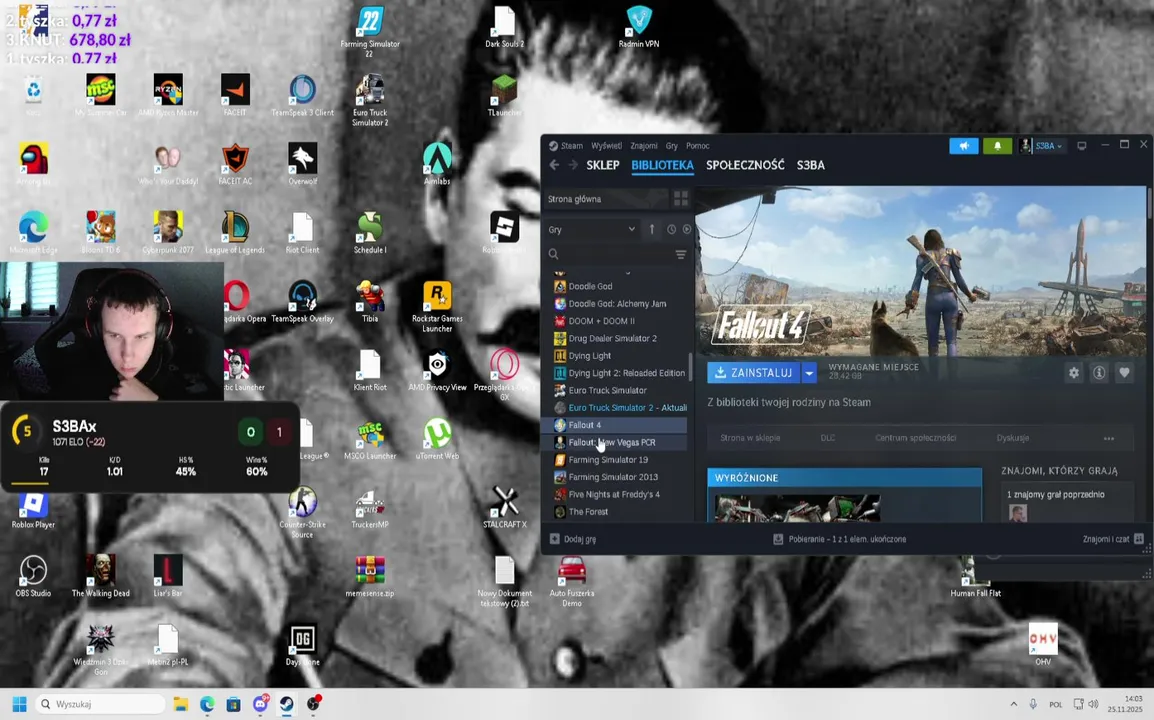Open Counter-Strike Source desktop icon
The height and width of the screenshot is (720, 1154).
point(302,512)
